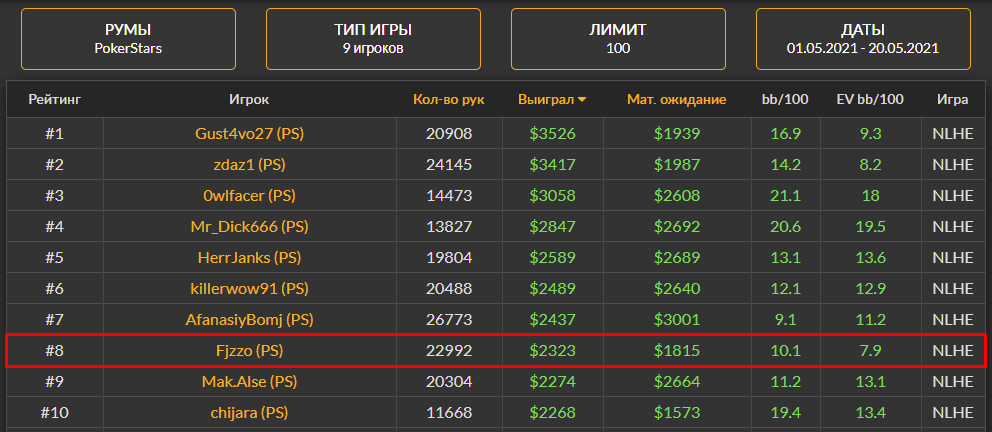
Task: Click hands count 13827
Action: click(x=449, y=226)
